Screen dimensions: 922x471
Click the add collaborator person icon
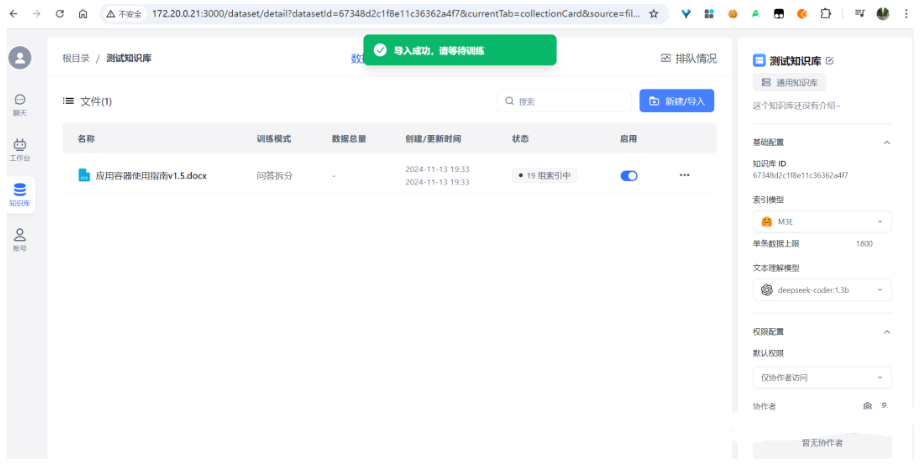pos(884,406)
